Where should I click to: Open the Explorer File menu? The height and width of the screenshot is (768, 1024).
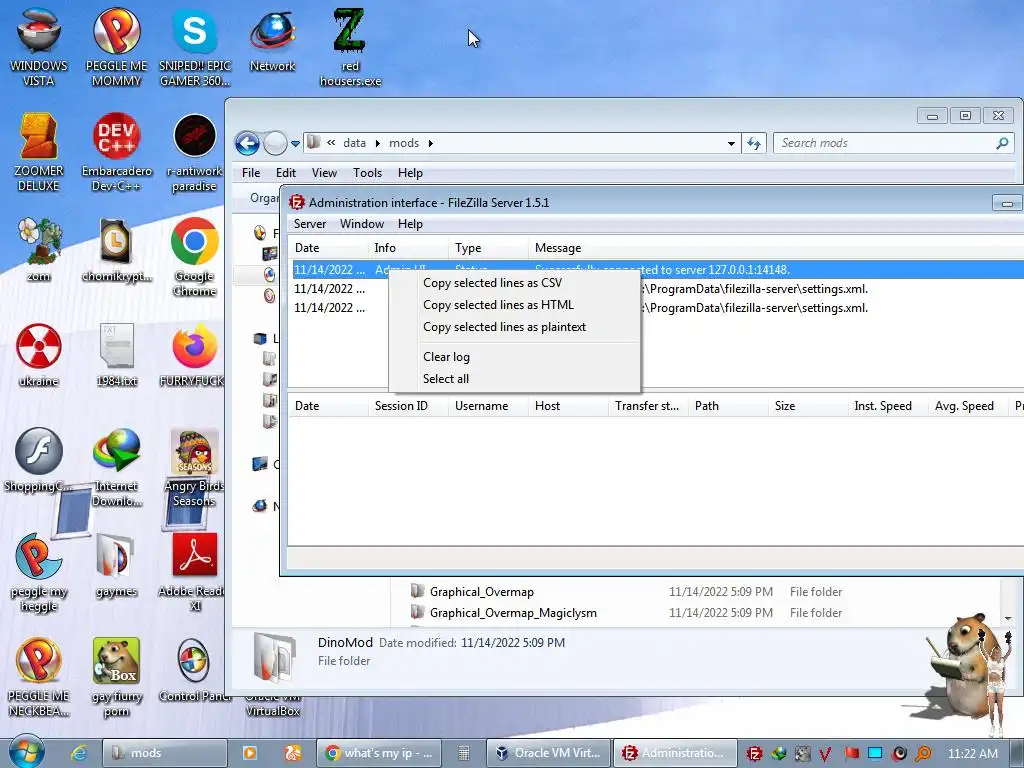(x=251, y=172)
